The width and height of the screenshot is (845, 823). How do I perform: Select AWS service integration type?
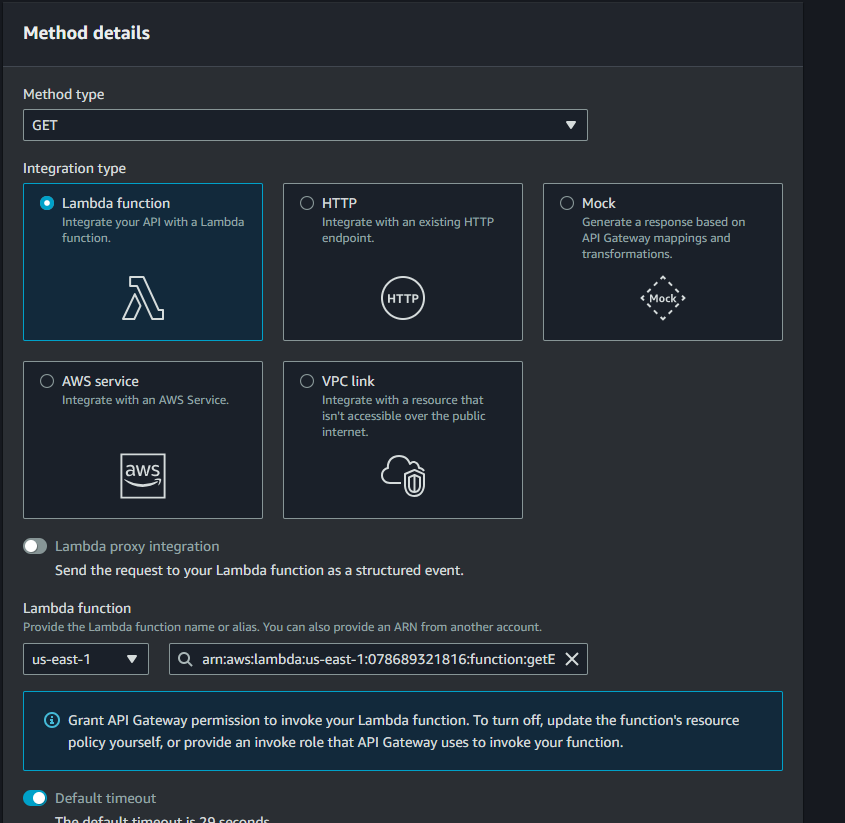coord(47,381)
